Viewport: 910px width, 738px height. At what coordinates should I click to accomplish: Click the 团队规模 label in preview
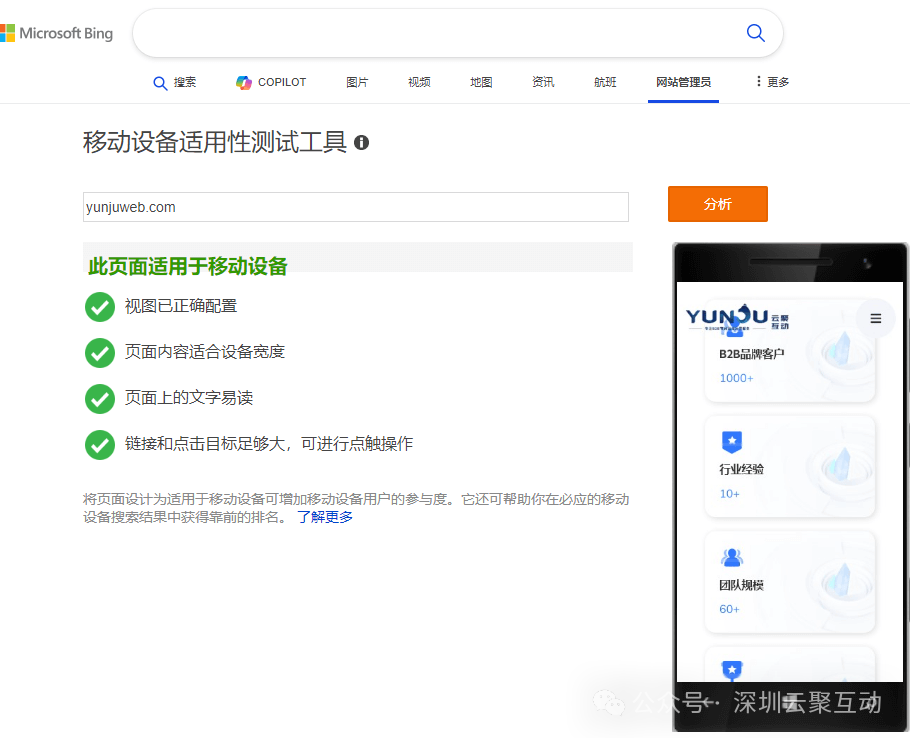coord(742,585)
